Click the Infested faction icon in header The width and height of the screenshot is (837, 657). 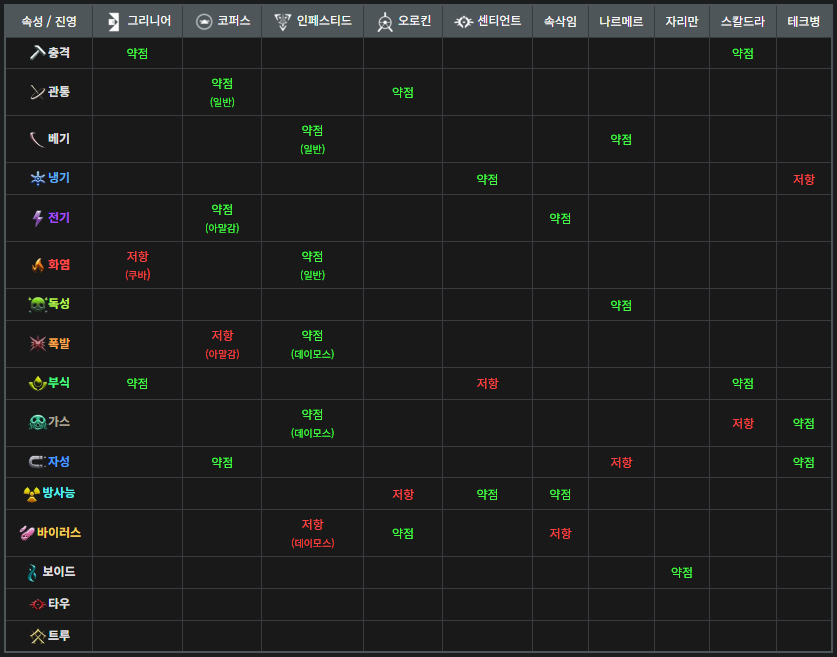[x=283, y=21]
